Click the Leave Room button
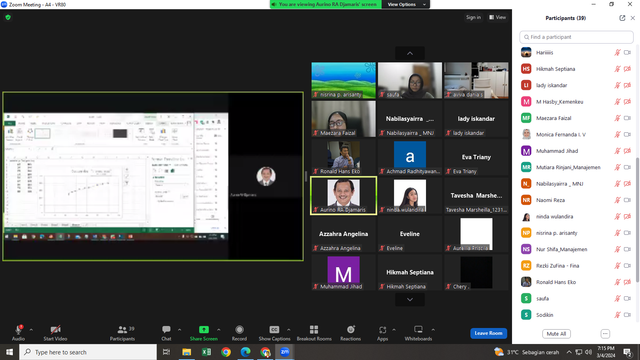This screenshot has width=640, height=360. [488, 333]
